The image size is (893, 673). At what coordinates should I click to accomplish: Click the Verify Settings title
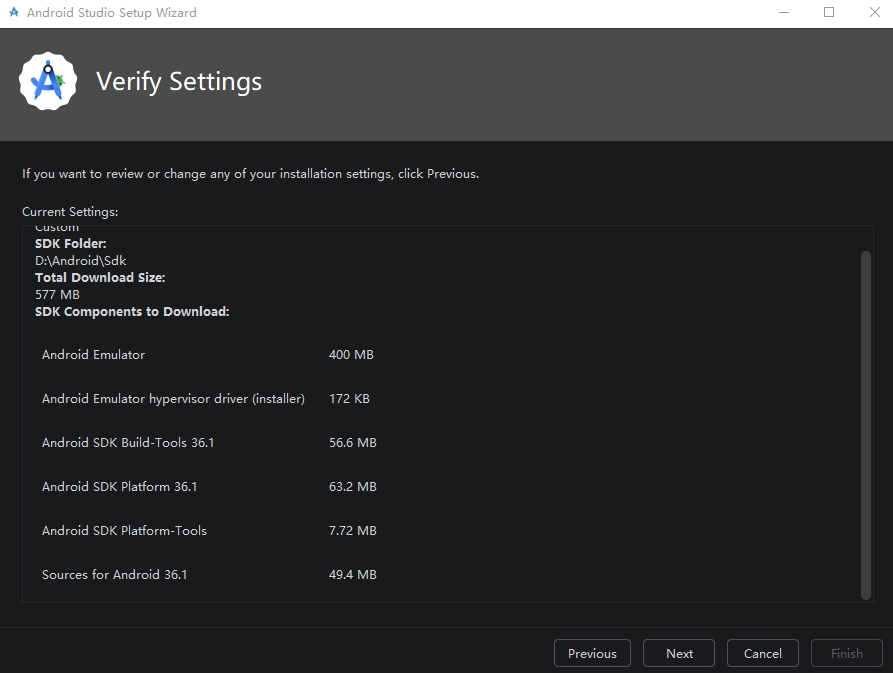179,81
